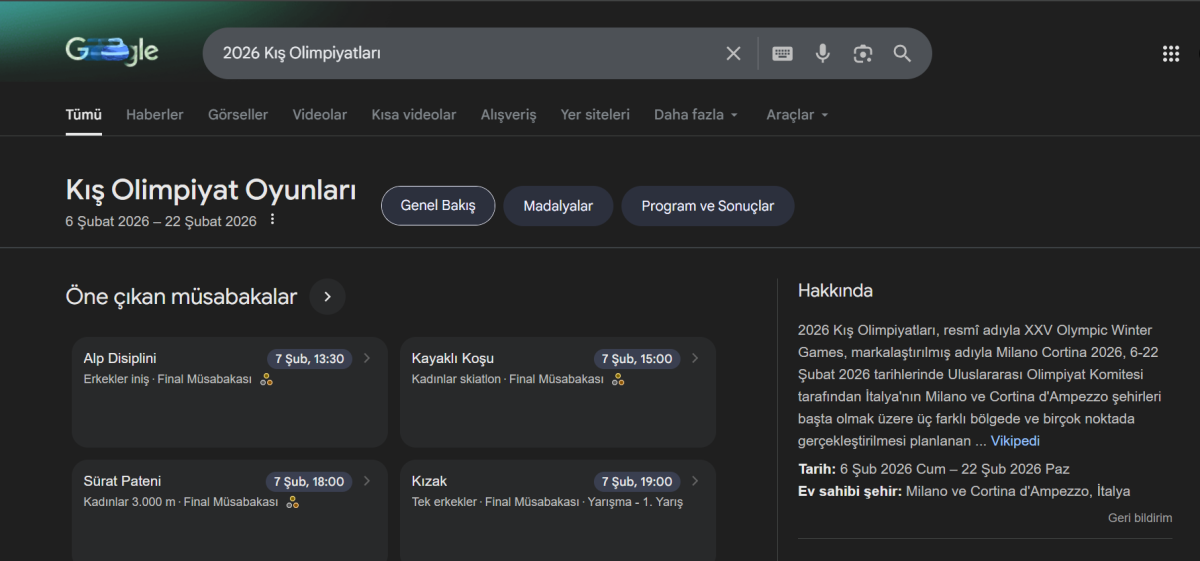Expand Öne çıkan müsabakalar with arrow
This screenshot has height=561, width=1200.
pyautogui.click(x=327, y=297)
